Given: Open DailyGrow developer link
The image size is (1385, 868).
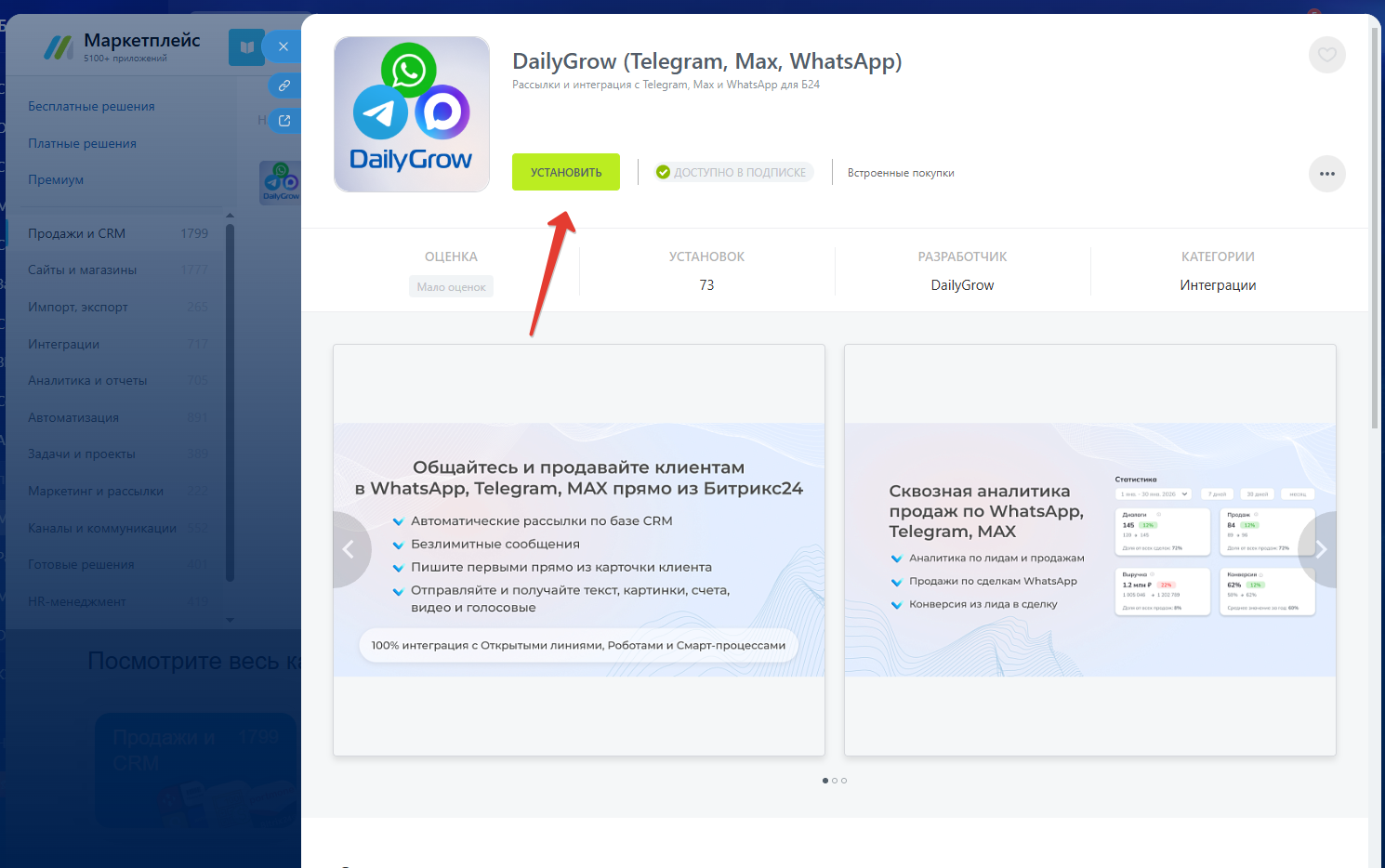Looking at the screenshot, I should click(x=962, y=285).
